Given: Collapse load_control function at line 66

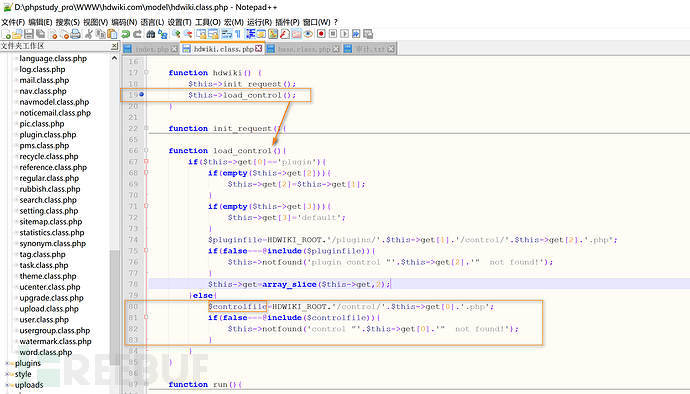Looking at the screenshot, I should click(x=146, y=151).
